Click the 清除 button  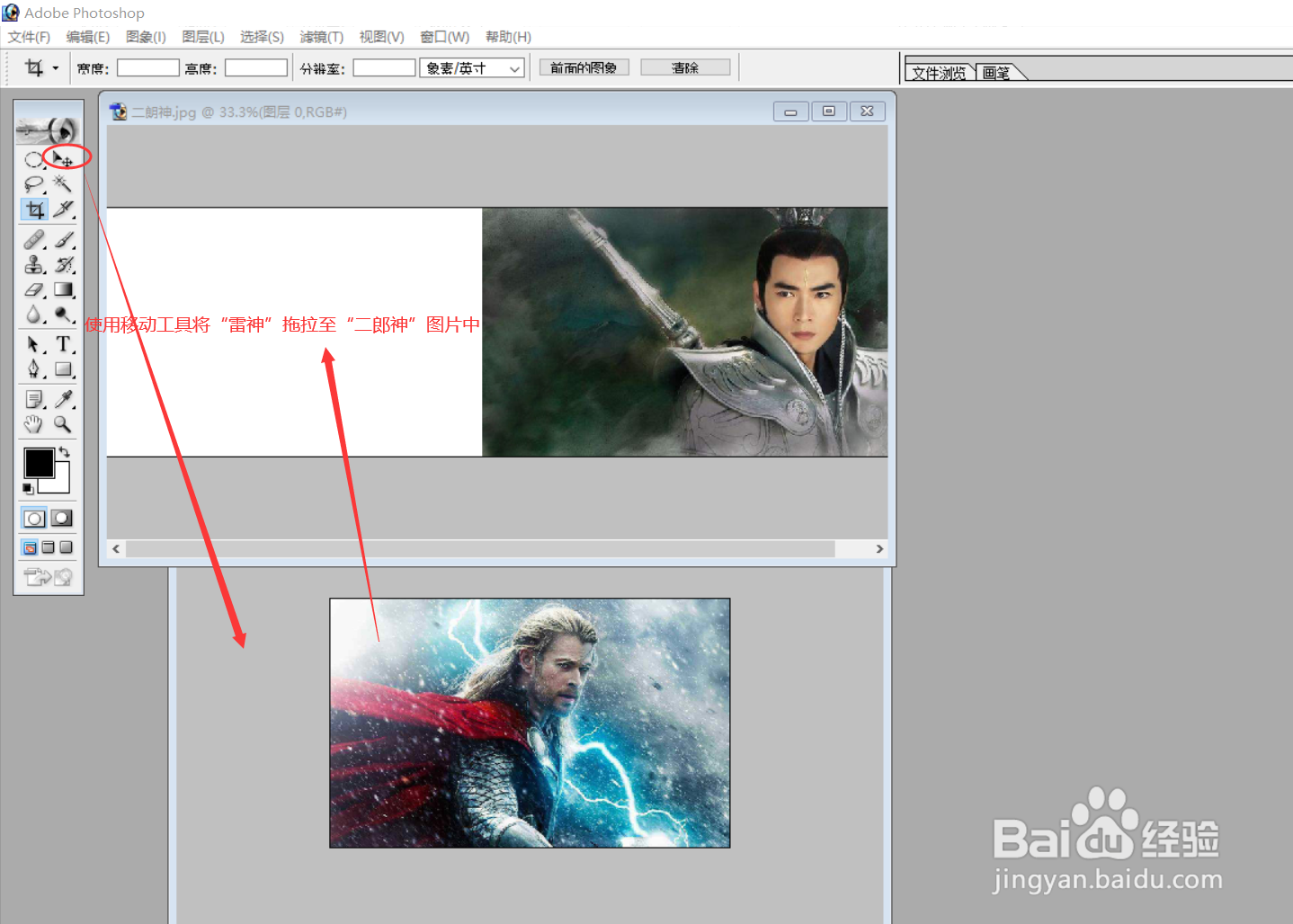pyautogui.click(x=685, y=67)
